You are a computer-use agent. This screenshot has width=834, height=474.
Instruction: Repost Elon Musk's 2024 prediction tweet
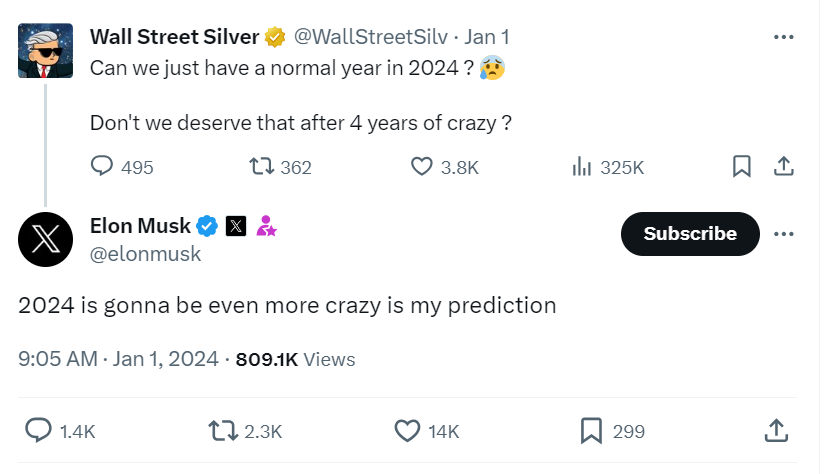[x=222, y=431]
